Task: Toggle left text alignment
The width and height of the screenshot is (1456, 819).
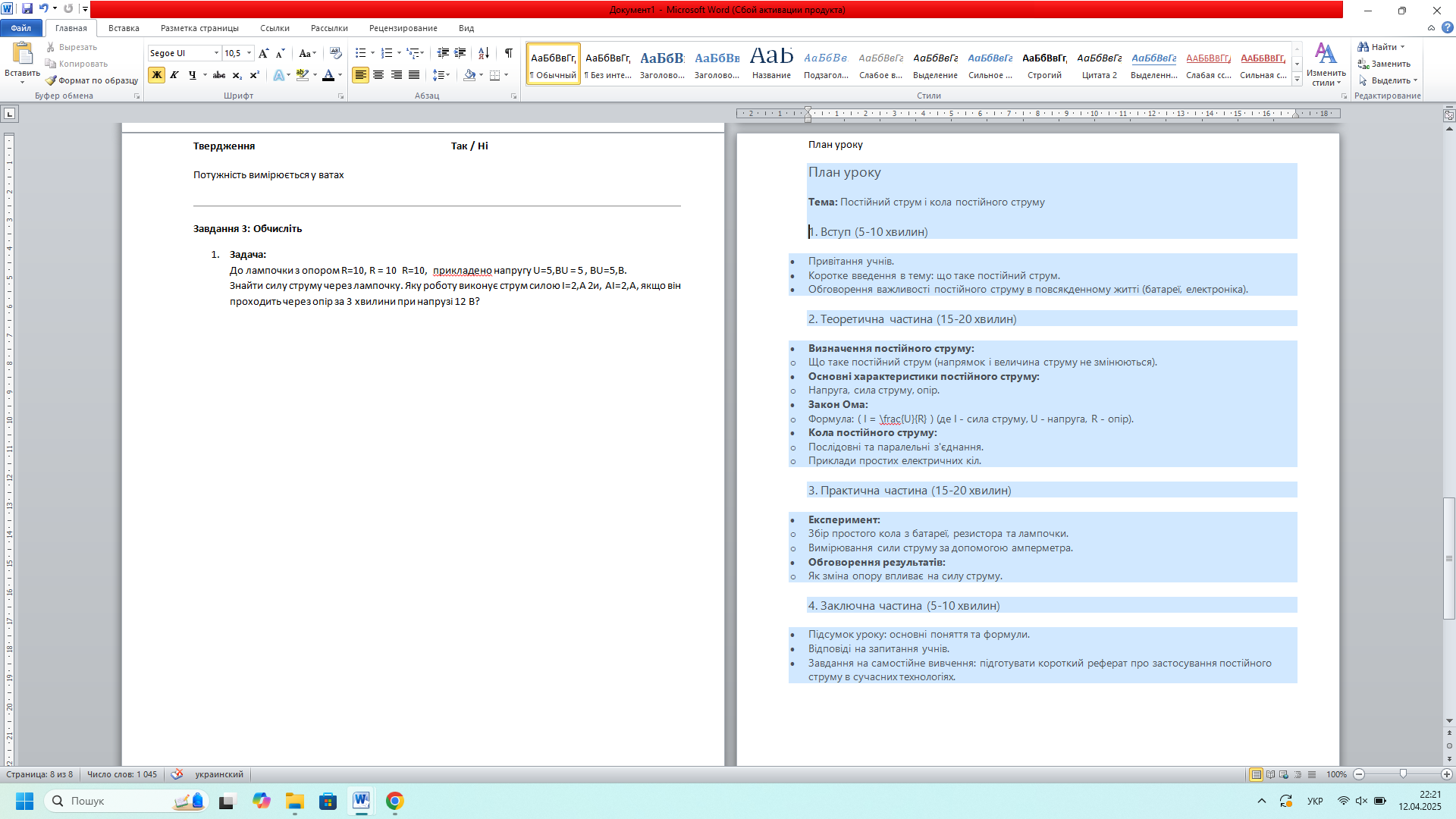Action: (x=360, y=75)
